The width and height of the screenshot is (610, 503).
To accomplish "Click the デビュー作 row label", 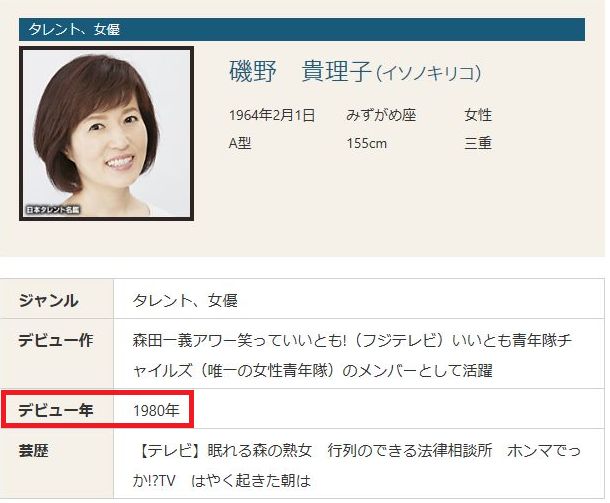I will coord(56,341).
